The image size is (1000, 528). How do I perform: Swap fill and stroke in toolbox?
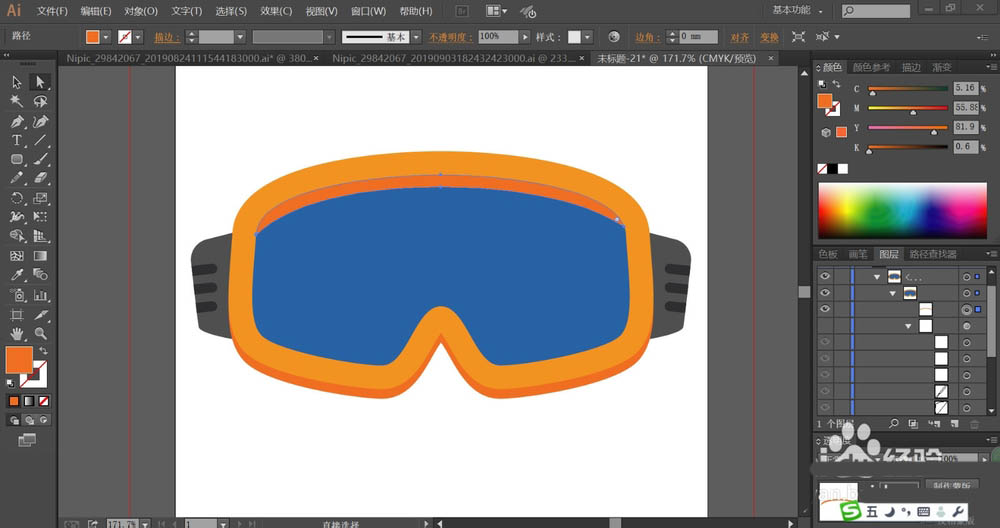coord(43,351)
